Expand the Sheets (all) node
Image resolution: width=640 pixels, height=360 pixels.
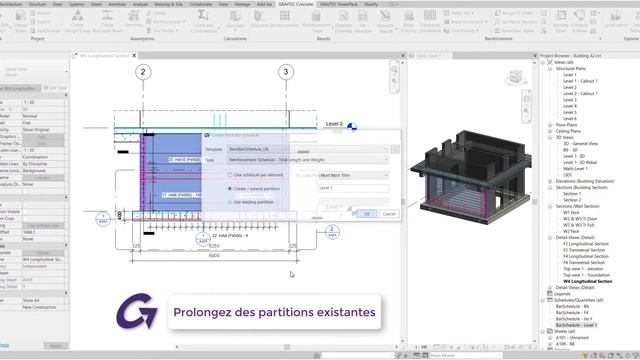tap(543, 331)
